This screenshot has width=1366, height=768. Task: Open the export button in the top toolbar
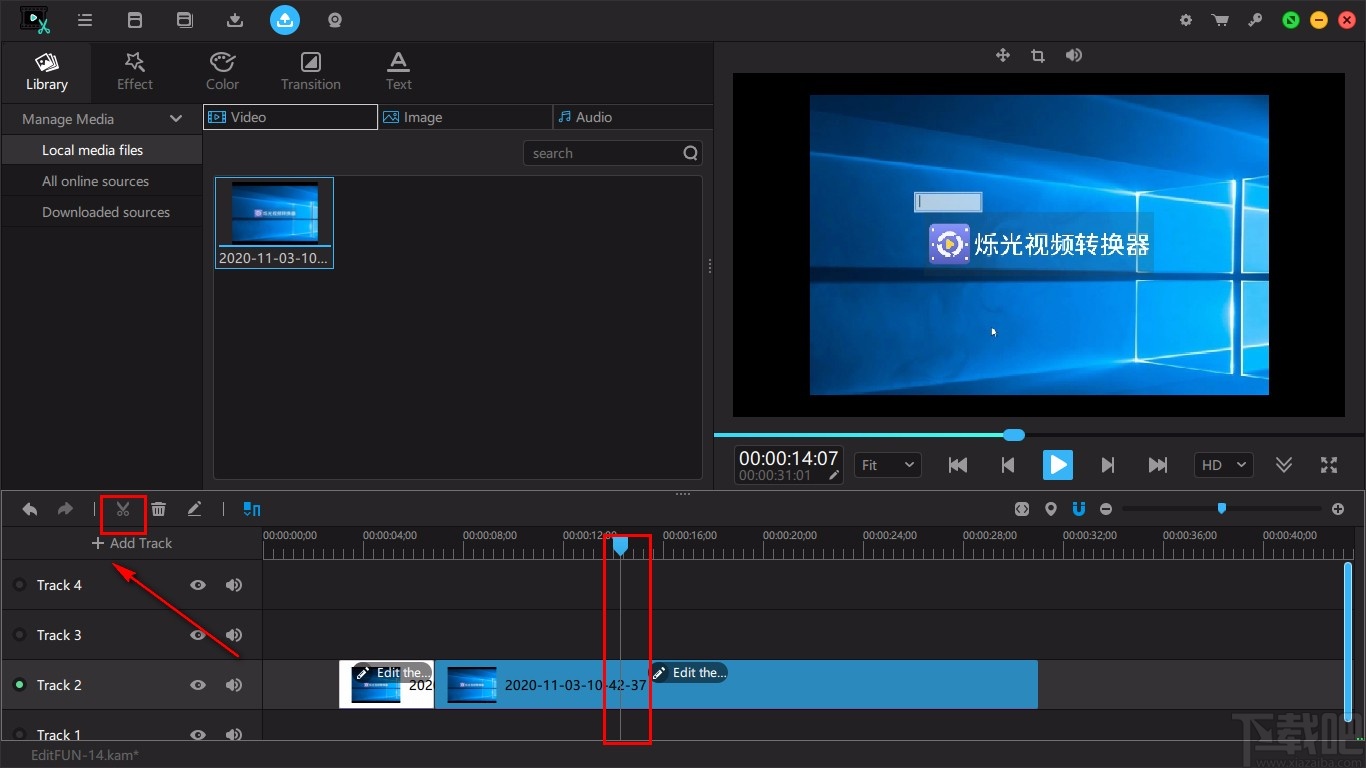coord(284,19)
